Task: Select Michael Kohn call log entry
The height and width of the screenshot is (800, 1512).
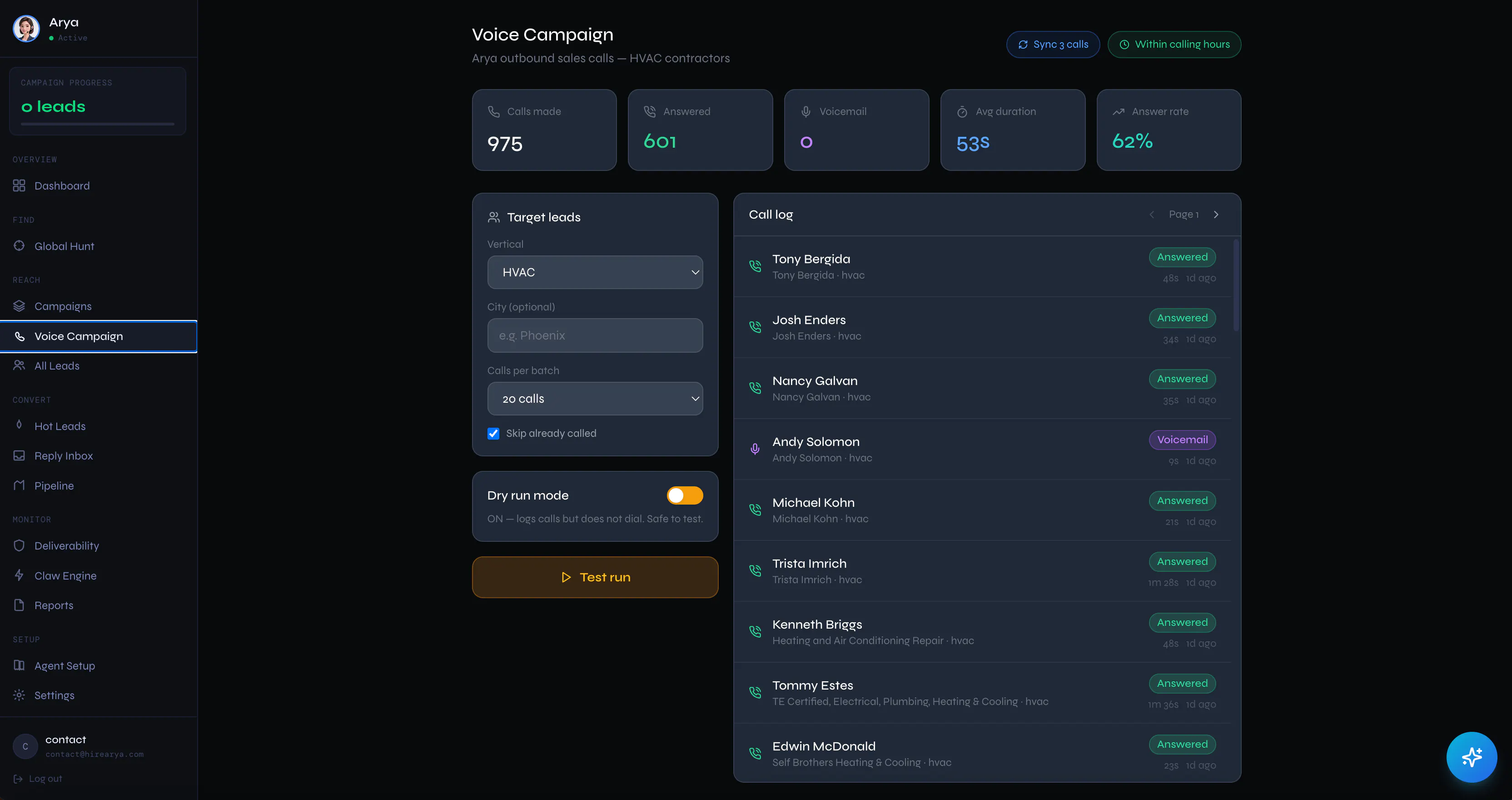Action: 983,510
